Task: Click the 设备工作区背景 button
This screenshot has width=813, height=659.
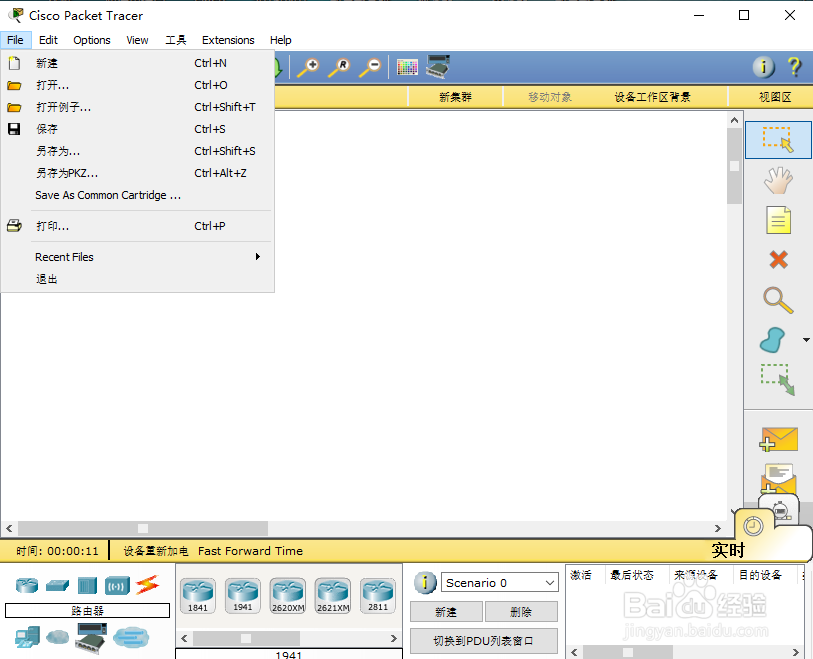Action: (652, 97)
